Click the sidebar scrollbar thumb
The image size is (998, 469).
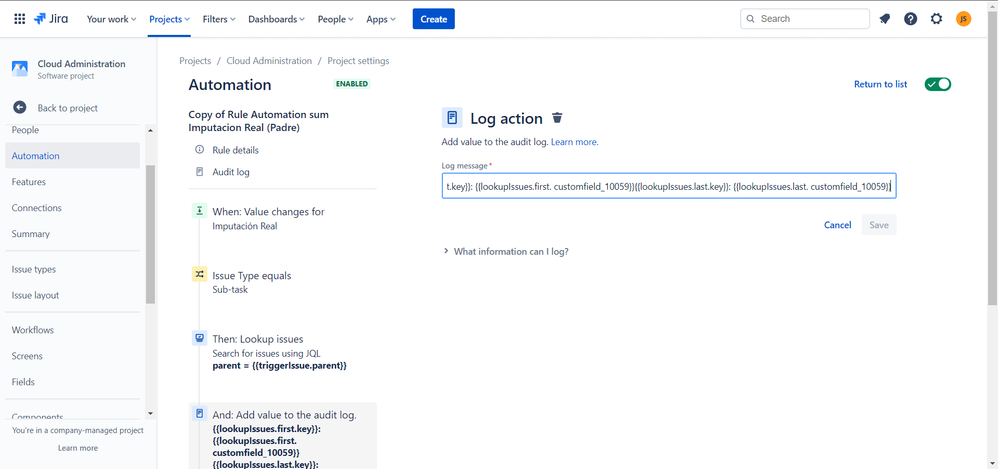pyautogui.click(x=150, y=234)
